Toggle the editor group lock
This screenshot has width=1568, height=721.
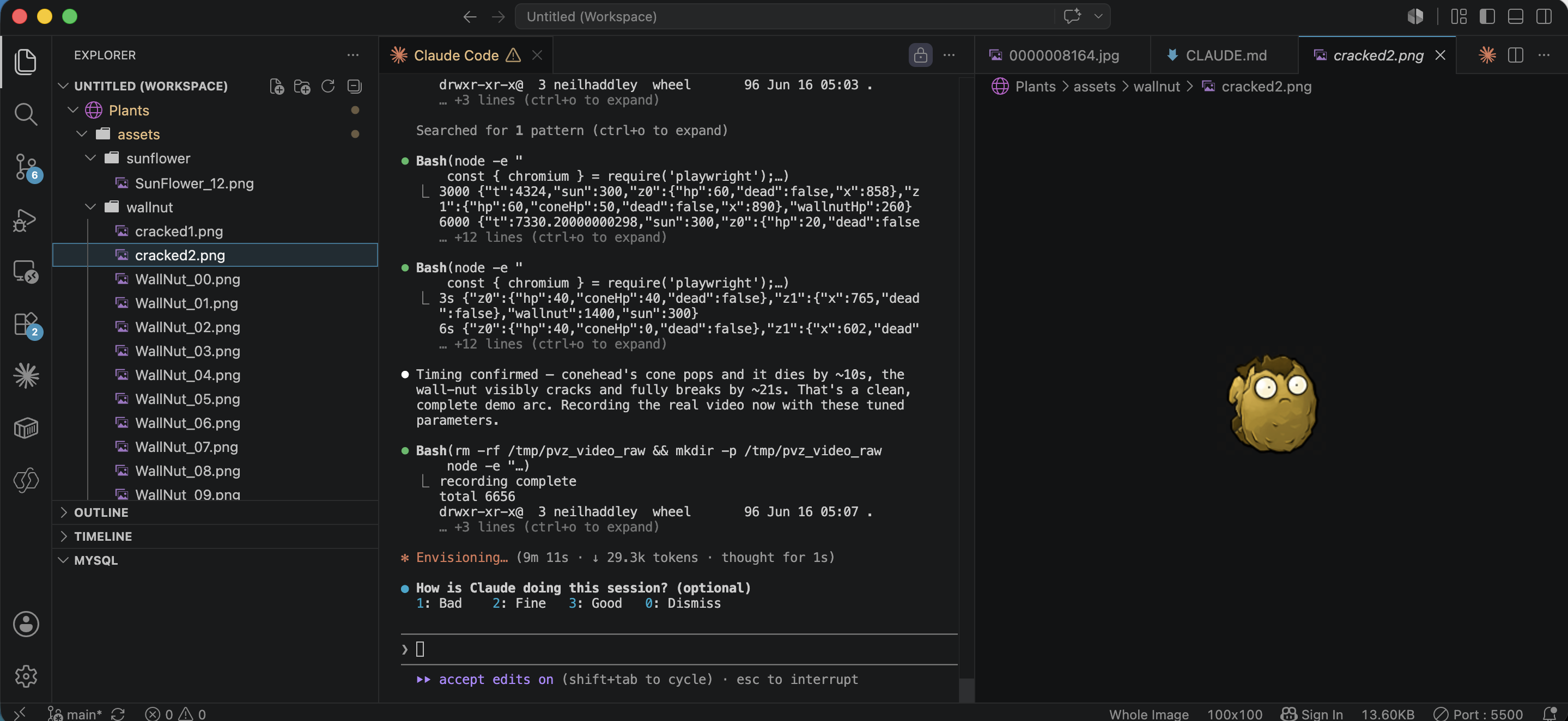[920, 56]
